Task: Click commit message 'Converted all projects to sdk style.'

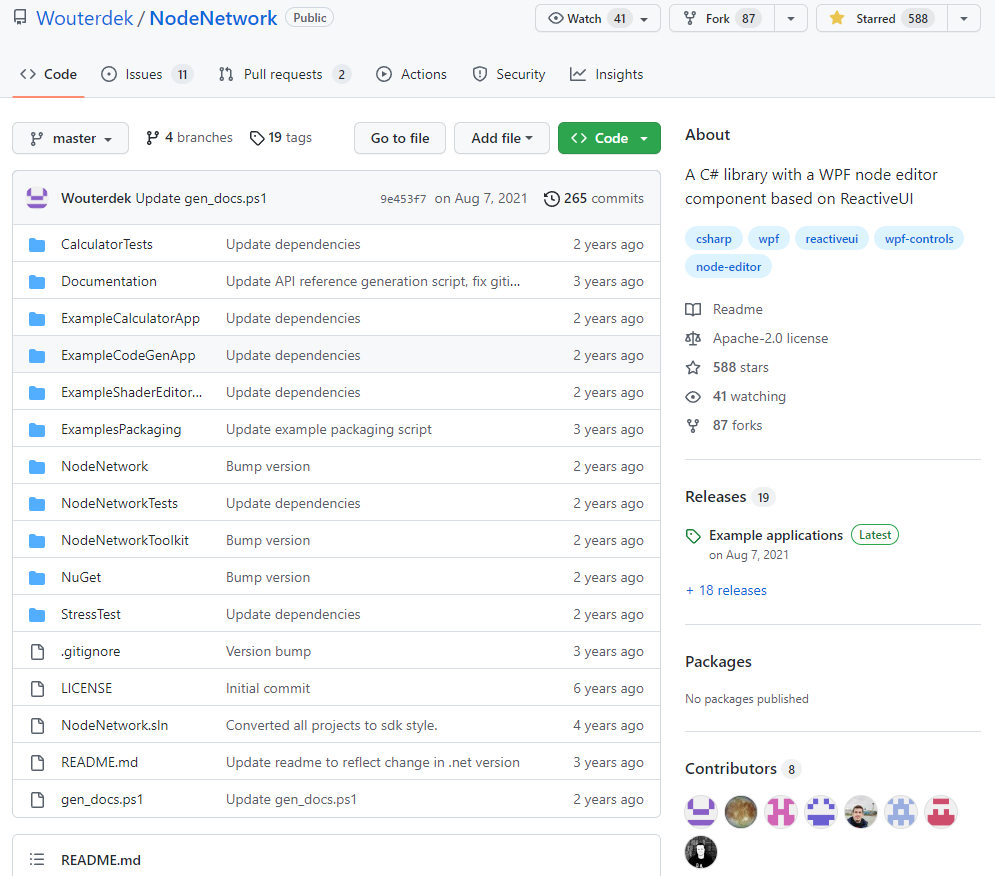Action: coord(331,726)
